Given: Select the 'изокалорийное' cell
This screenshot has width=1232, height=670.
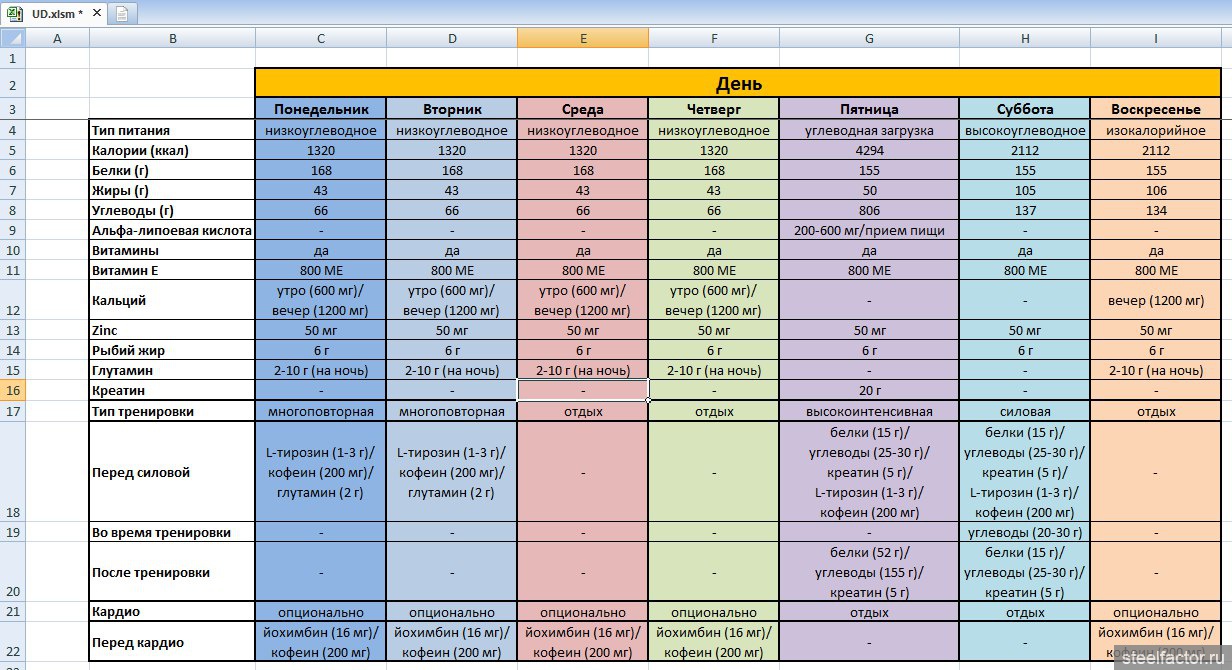Looking at the screenshot, I should pyautogui.click(x=1156, y=130).
